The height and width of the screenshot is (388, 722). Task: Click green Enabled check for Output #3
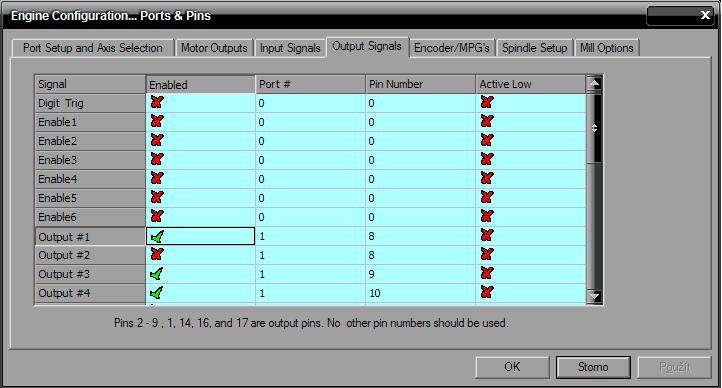tap(157, 274)
